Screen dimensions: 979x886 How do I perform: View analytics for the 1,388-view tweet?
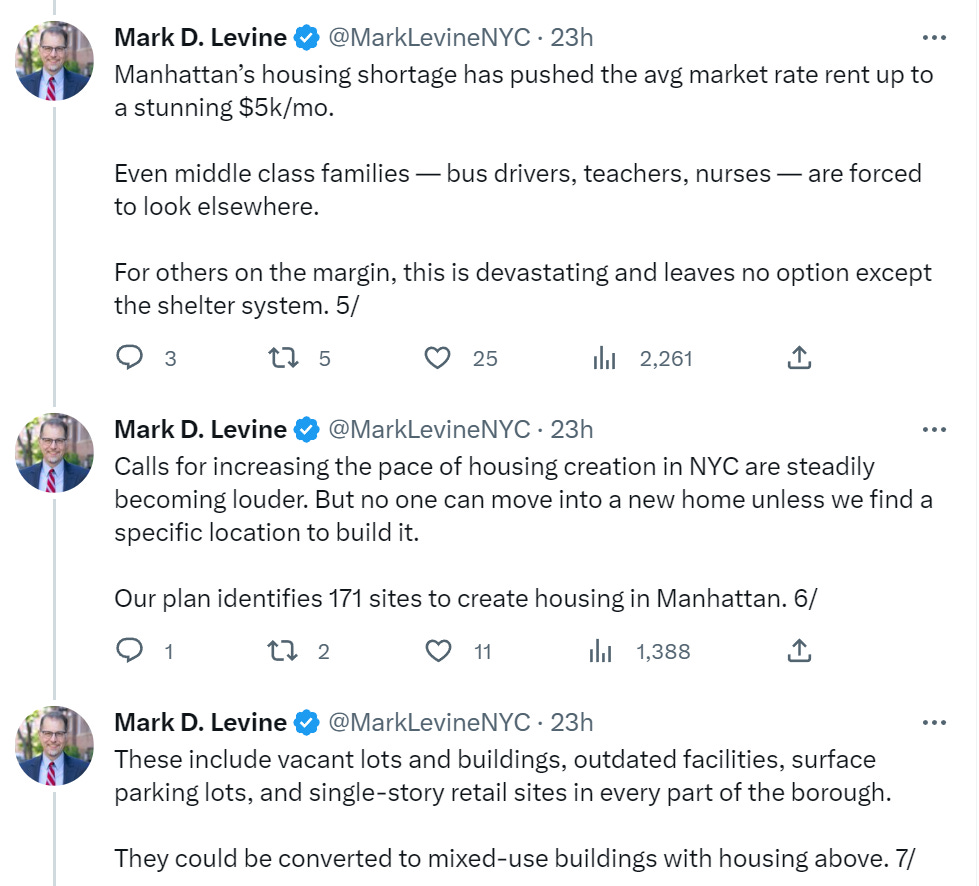(x=601, y=652)
